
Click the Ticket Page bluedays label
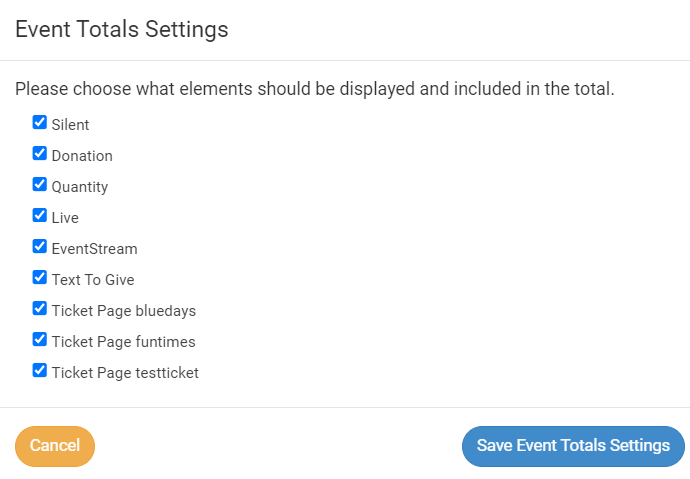(x=124, y=311)
